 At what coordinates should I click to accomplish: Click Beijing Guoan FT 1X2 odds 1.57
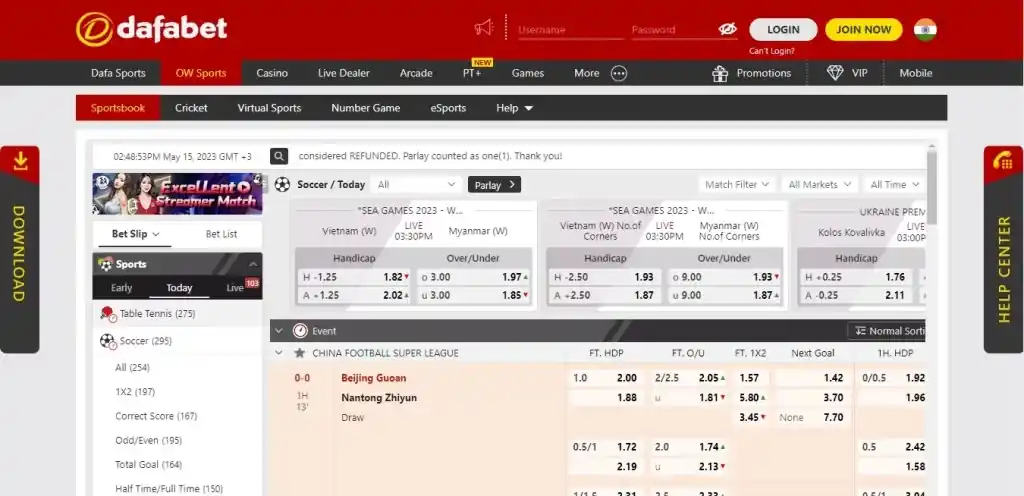(751, 378)
